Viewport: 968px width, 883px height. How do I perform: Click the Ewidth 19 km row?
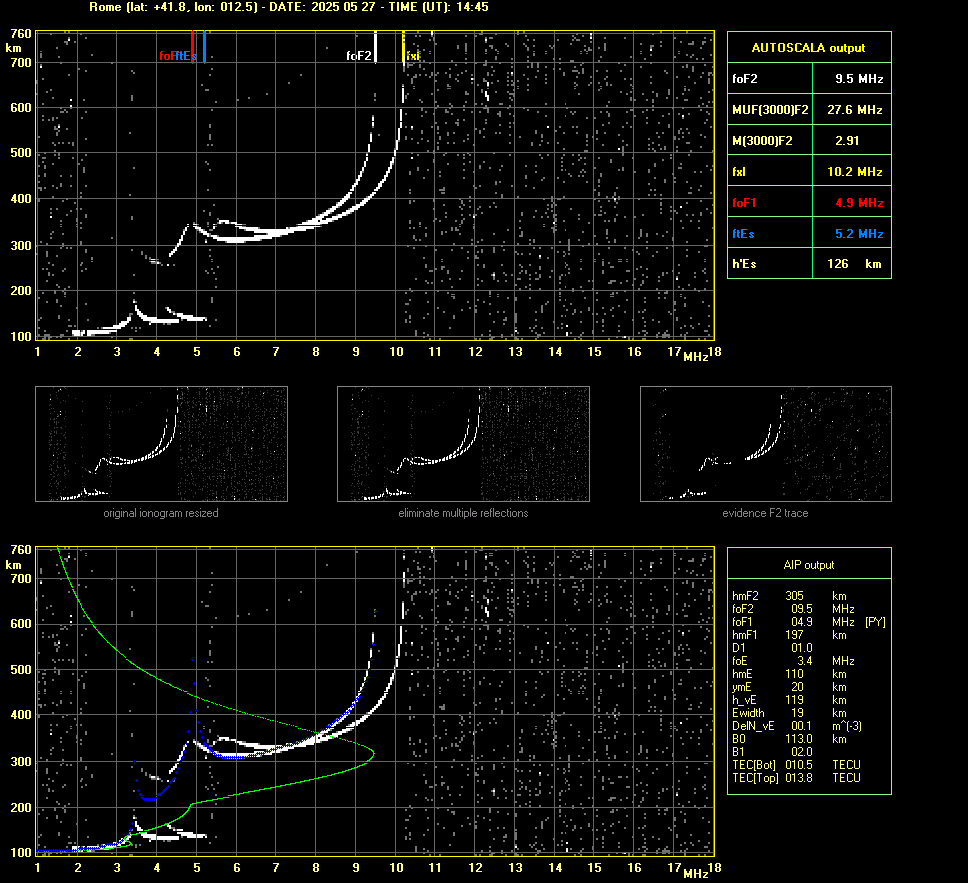click(789, 713)
